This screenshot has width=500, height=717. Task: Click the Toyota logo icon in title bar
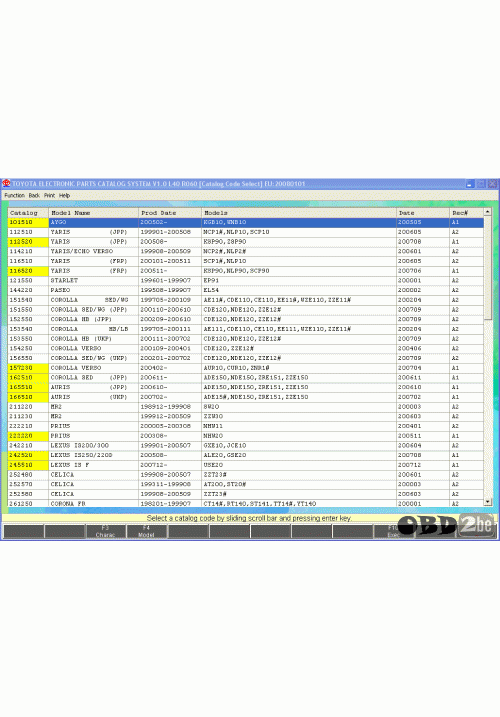point(6,183)
